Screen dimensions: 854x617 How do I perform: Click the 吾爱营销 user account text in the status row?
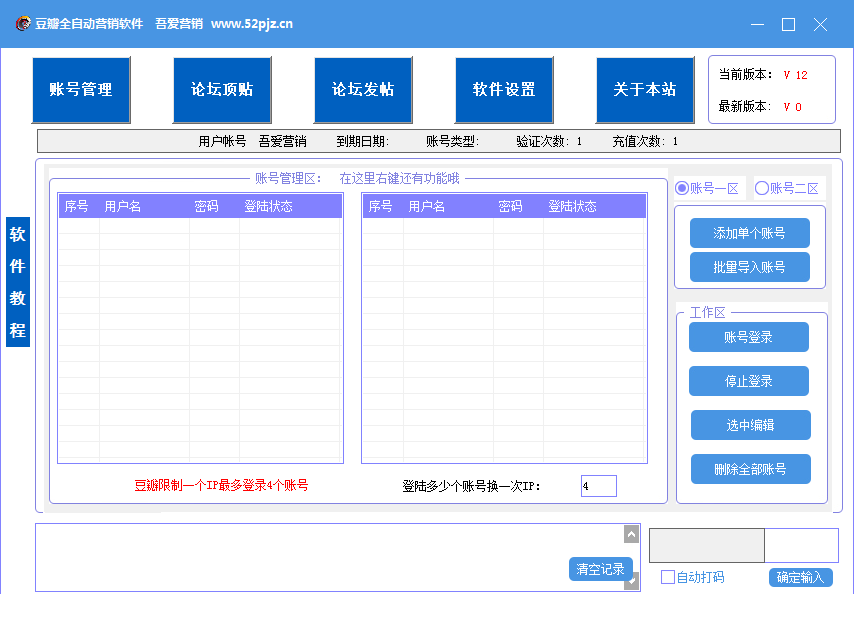tap(282, 142)
